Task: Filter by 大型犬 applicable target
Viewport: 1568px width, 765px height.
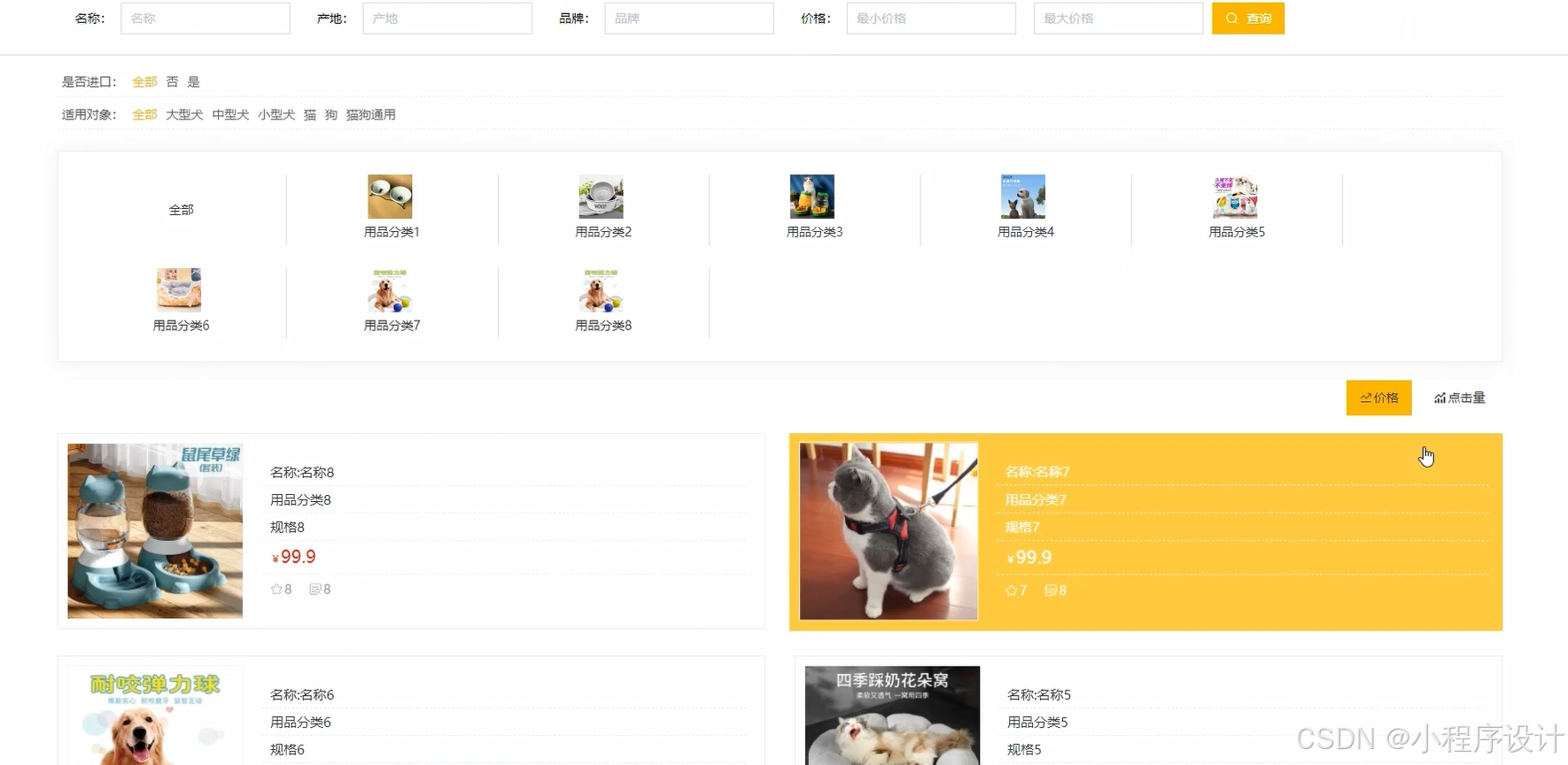Action: click(x=184, y=114)
